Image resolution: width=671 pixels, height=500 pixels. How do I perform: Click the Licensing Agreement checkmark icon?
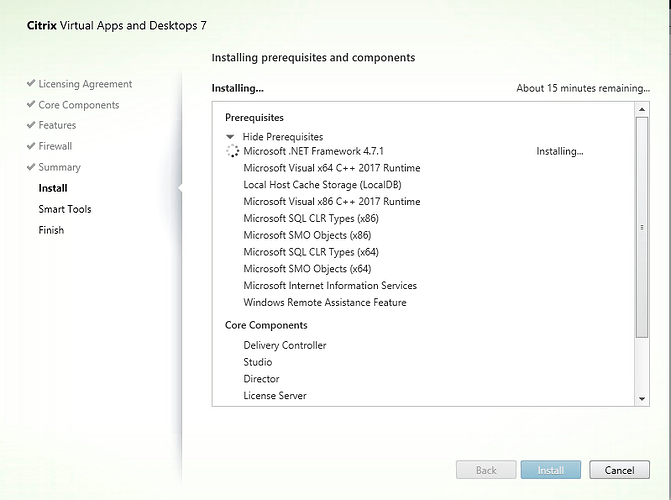click(x=31, y=84)
